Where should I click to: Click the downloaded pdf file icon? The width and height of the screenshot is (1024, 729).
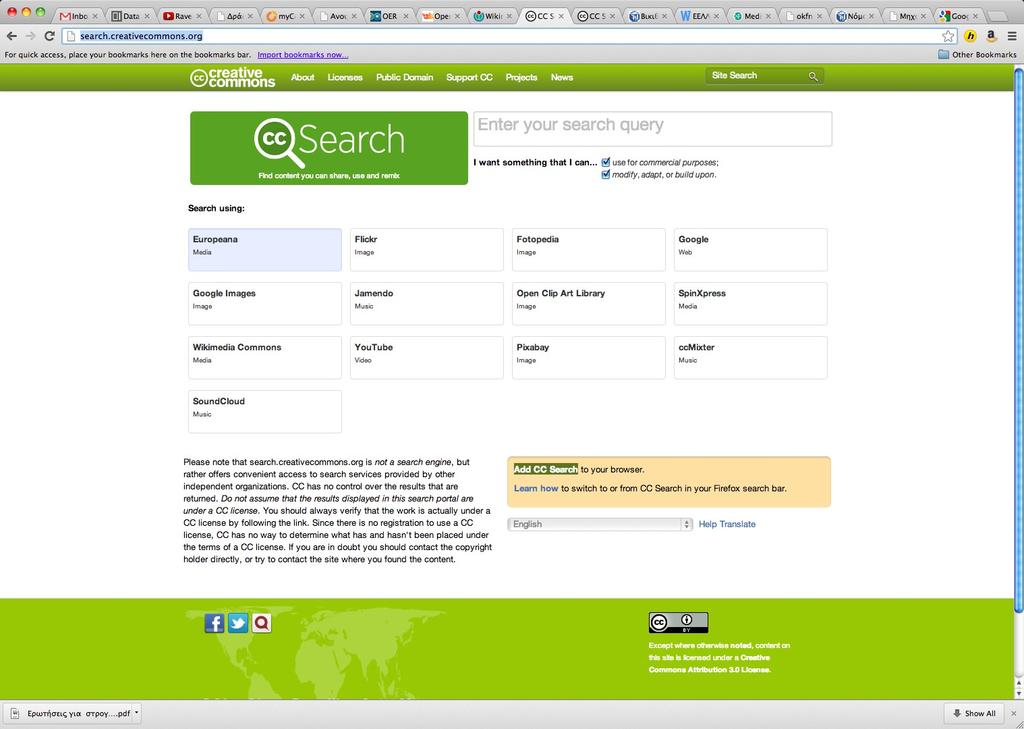pos(14,713)
